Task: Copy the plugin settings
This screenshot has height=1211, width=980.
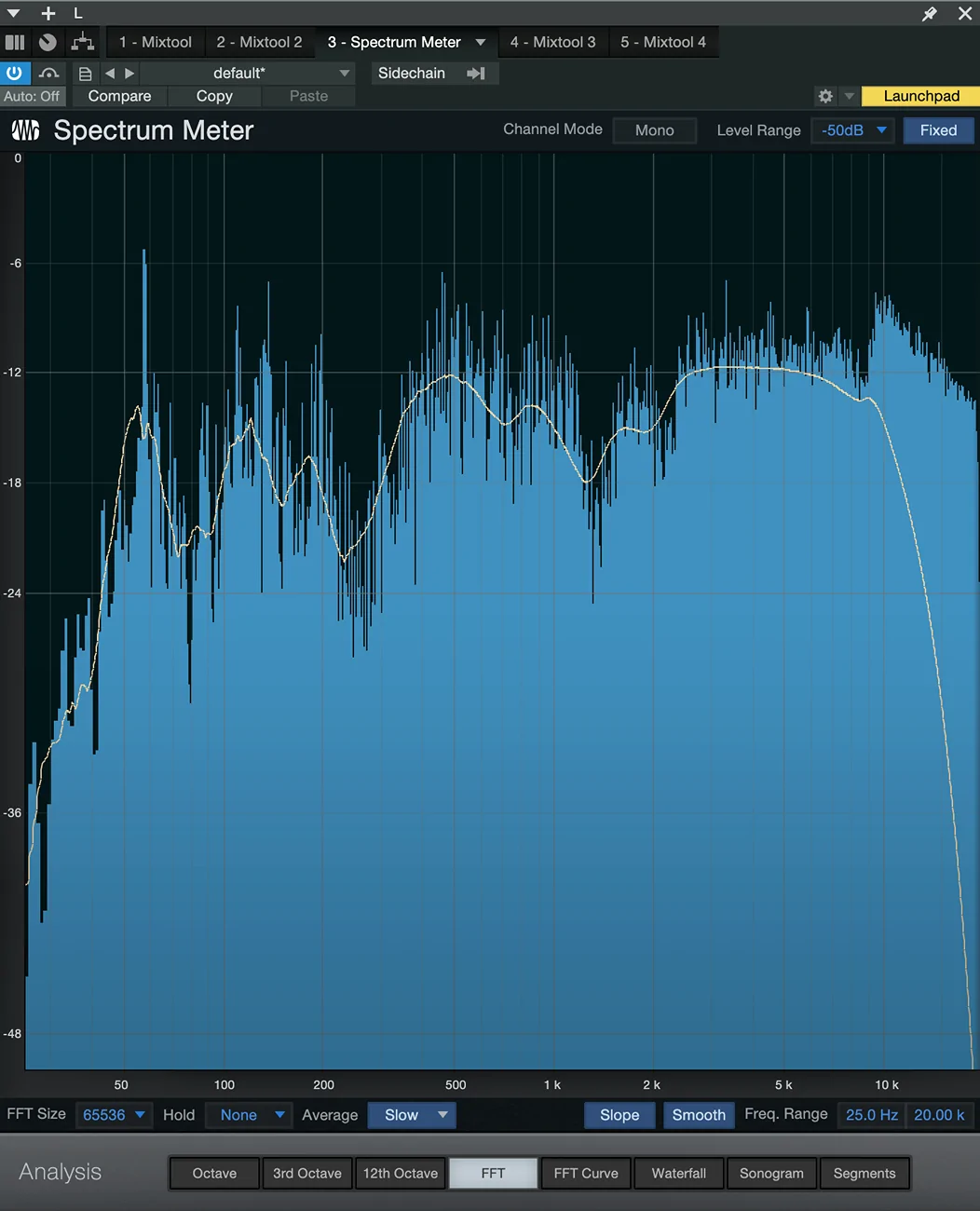Action: (214, 96)
